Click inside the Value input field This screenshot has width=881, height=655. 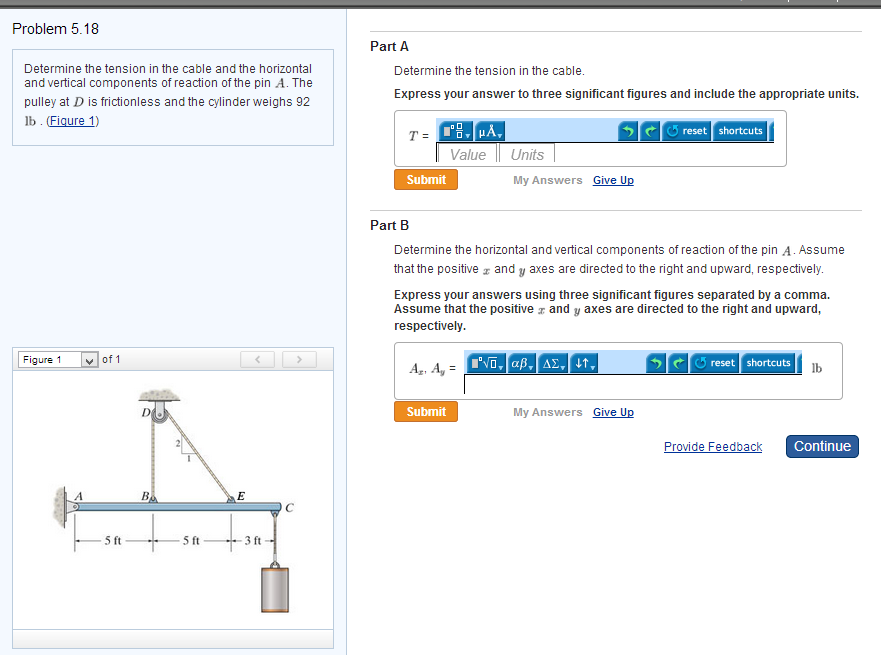(466, 153)
